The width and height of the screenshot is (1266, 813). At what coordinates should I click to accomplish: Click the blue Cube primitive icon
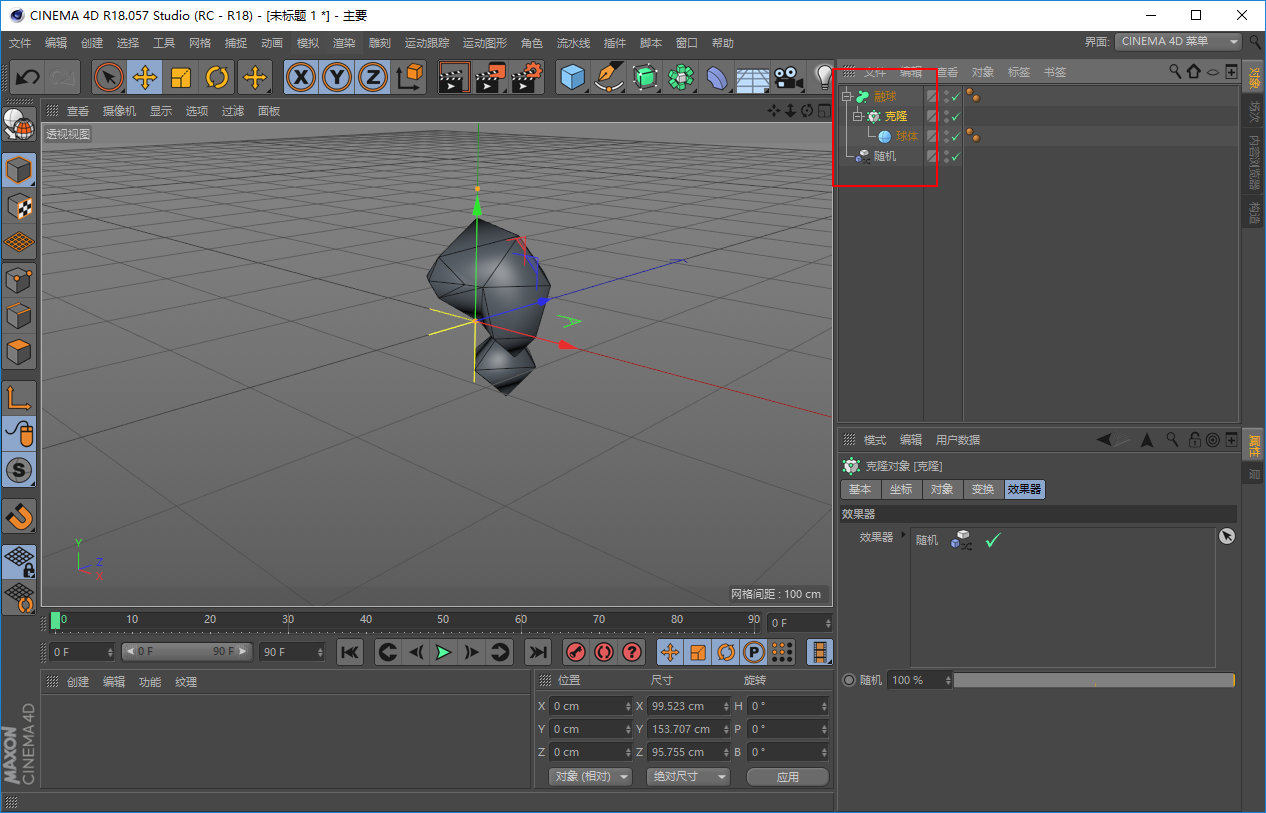point(572,77)
